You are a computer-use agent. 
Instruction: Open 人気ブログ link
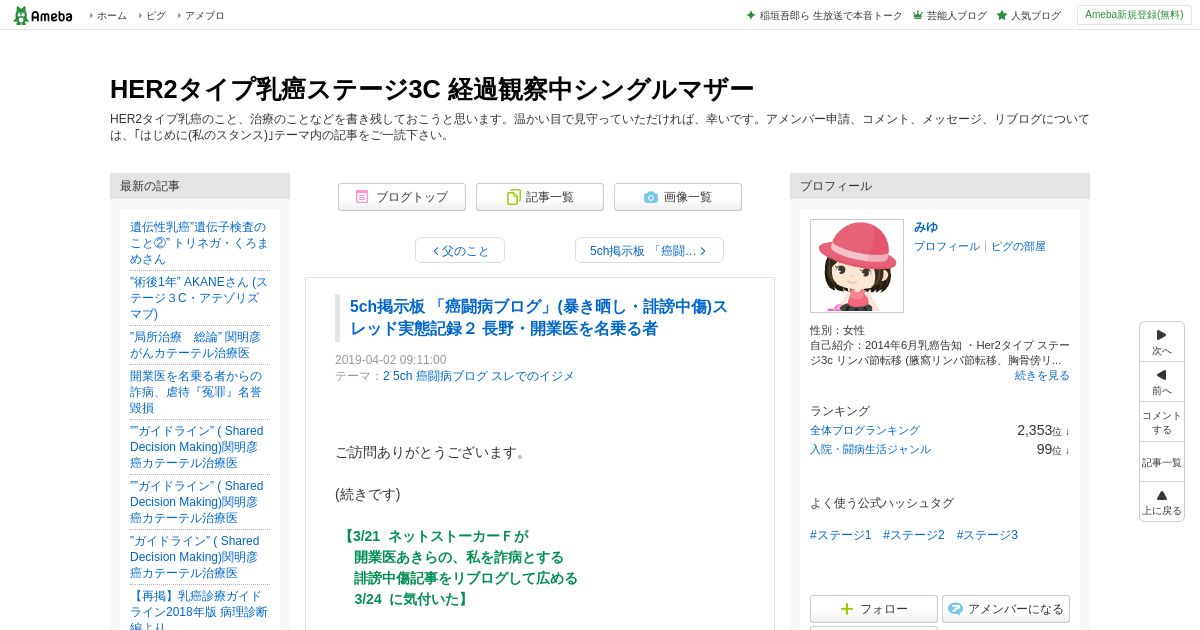click(1035, 16)
